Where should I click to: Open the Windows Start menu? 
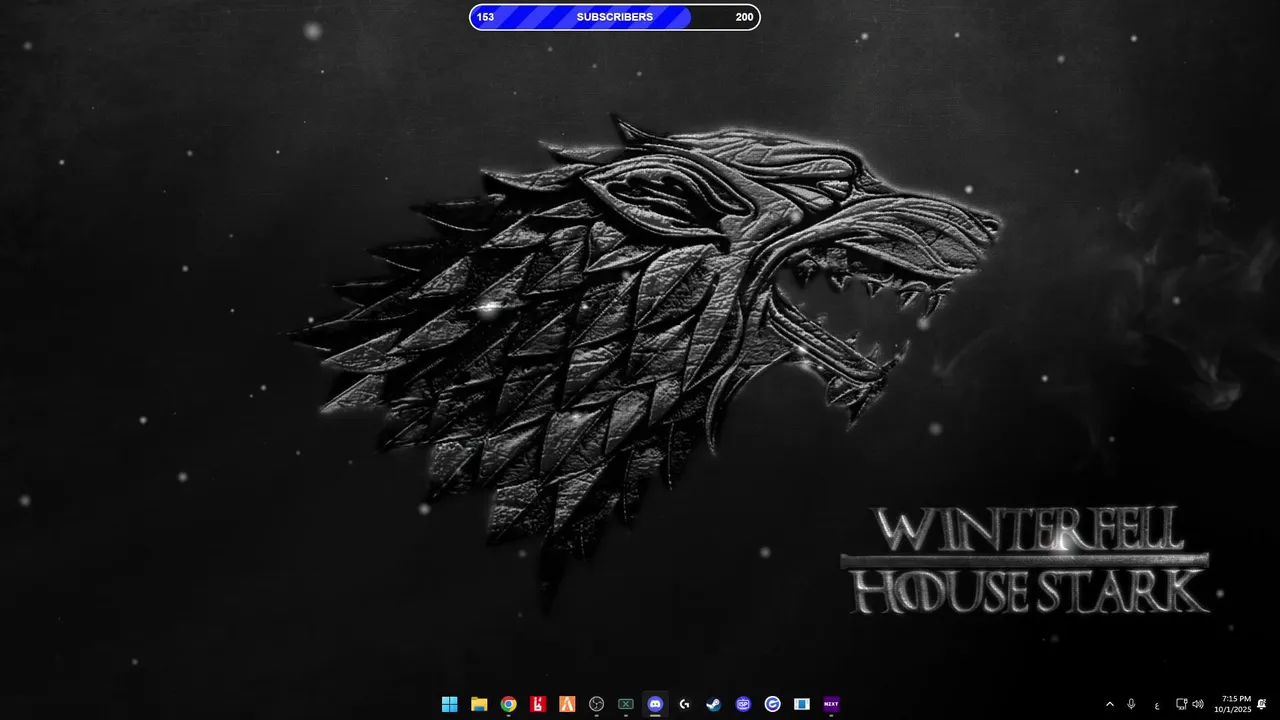(x=450, y=704)
